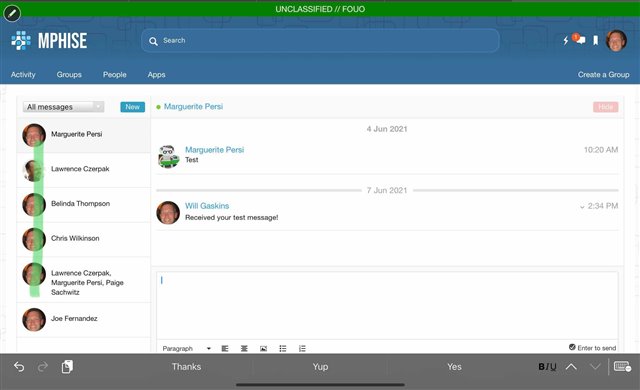The width and height of the screenshot is (640, 390).
Task: Open the All messages filter dropdown
Action: pyautogui.click(x=63, y=107)
